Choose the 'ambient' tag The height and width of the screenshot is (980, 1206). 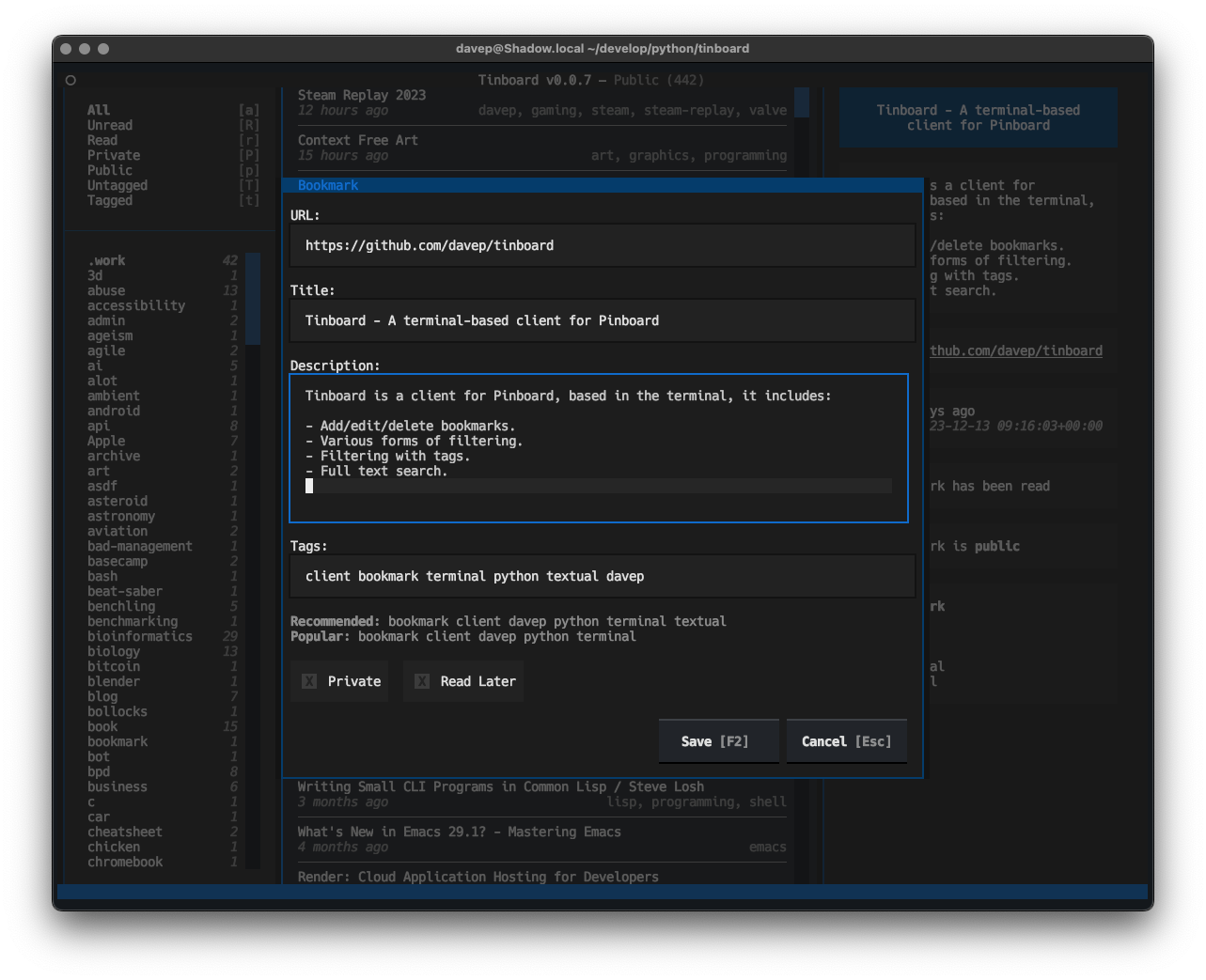pos(163,396)
